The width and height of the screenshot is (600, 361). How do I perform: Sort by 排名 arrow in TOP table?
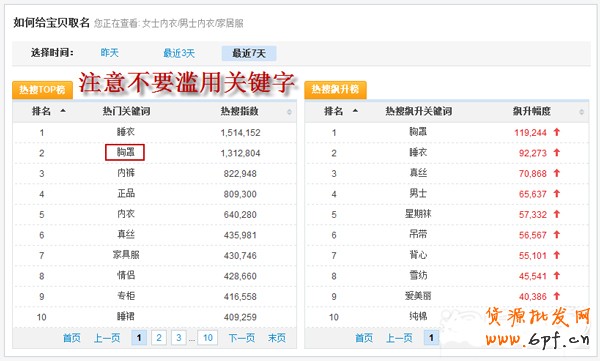(x=63, y=111)
